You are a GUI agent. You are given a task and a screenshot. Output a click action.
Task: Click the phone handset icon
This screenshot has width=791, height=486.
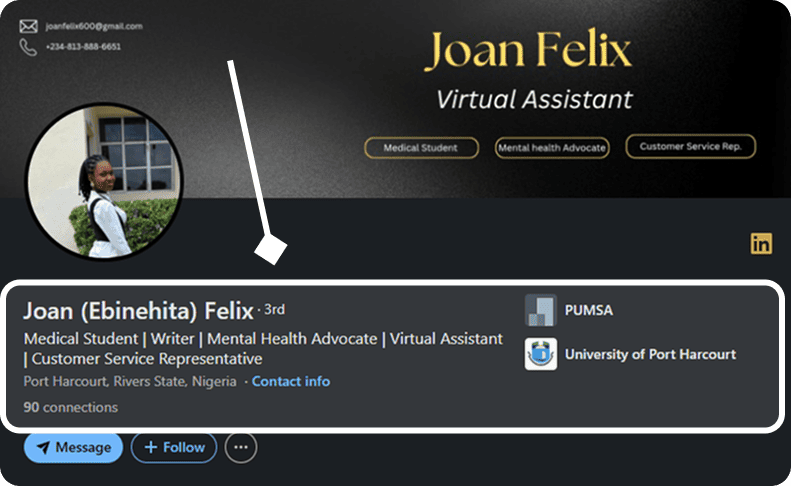click(x=28, y=47)
